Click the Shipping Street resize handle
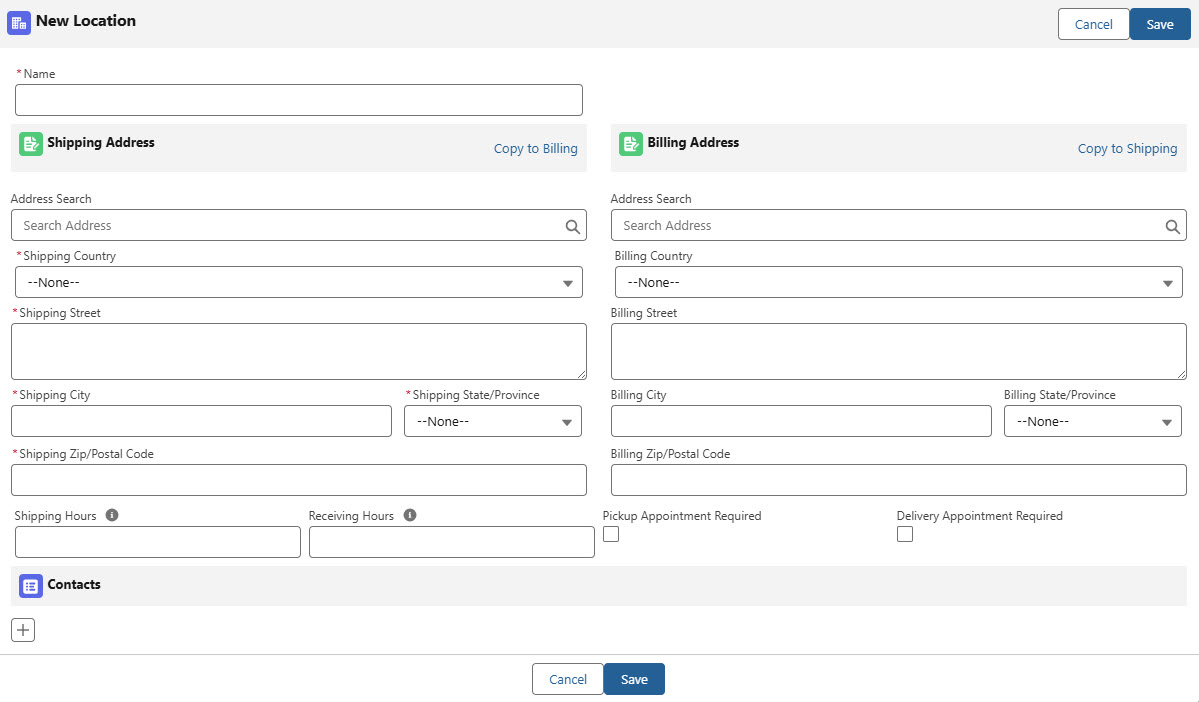This screenshot has width=1199, height=702. pyautogui.click(x=581, y=374)
